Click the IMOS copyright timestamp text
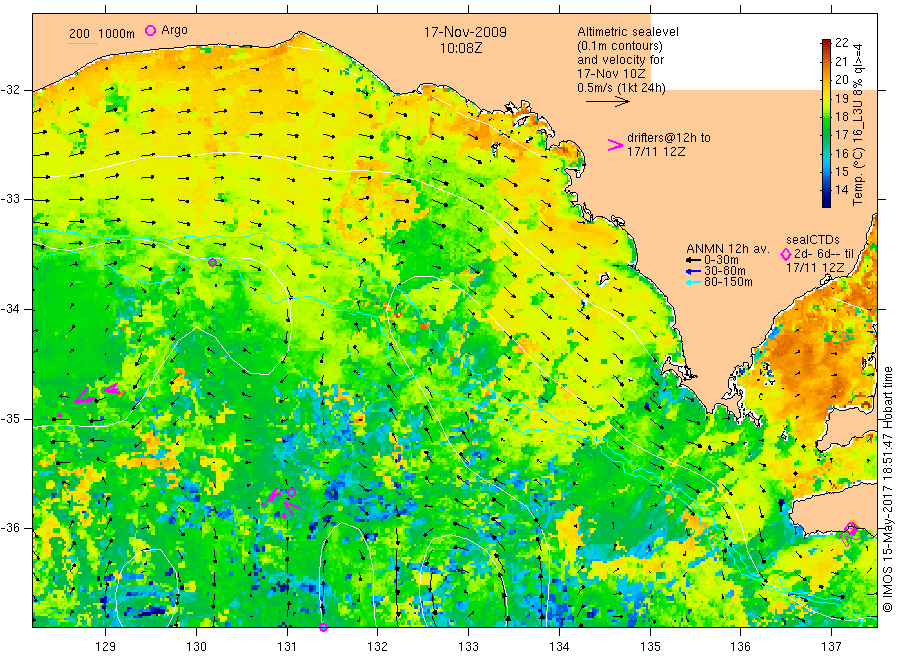Screen dimensions: 900x660 click(888, 489)
